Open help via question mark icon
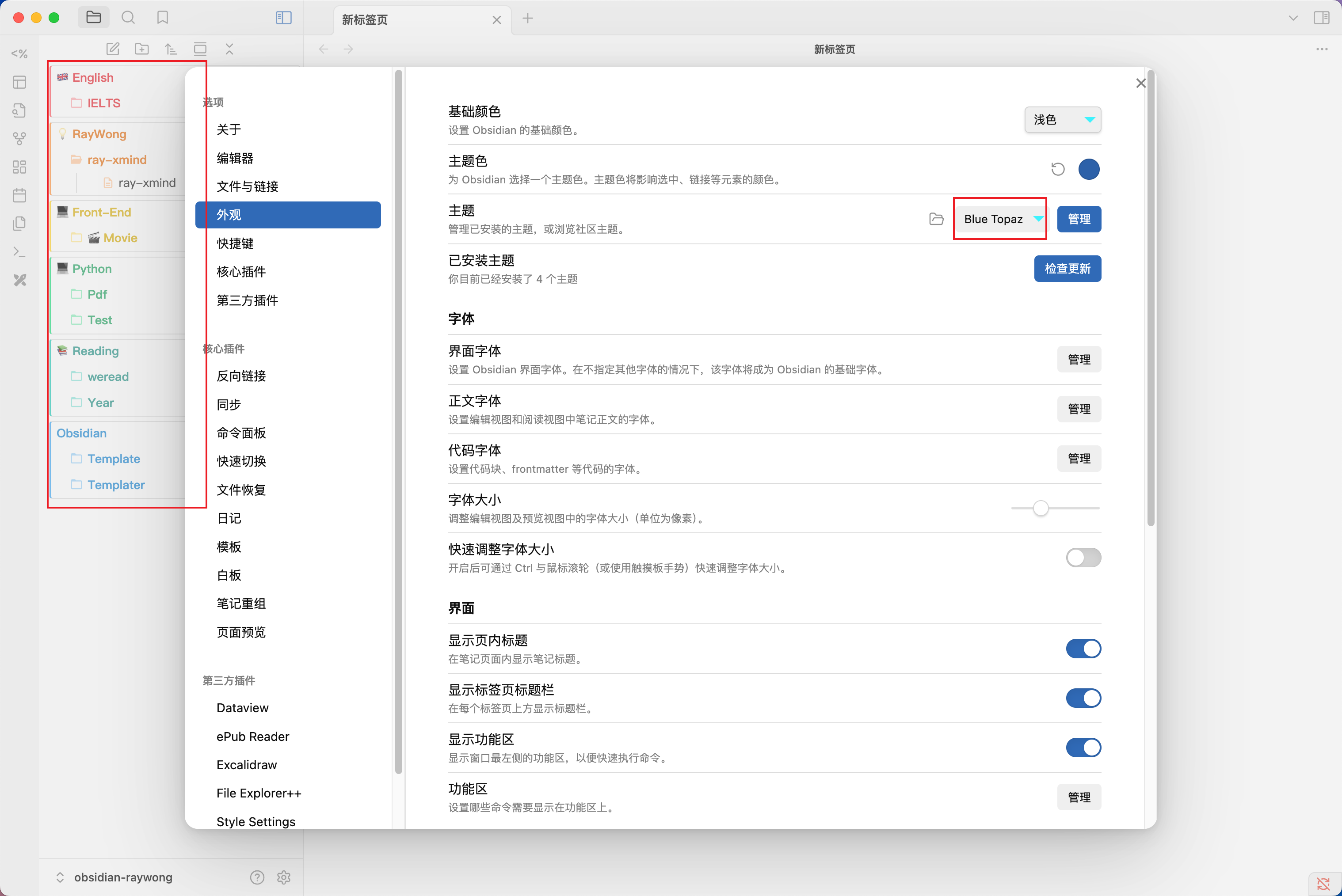The width and height of the screenshot is (1342, 896). click(x=257, y=877)
